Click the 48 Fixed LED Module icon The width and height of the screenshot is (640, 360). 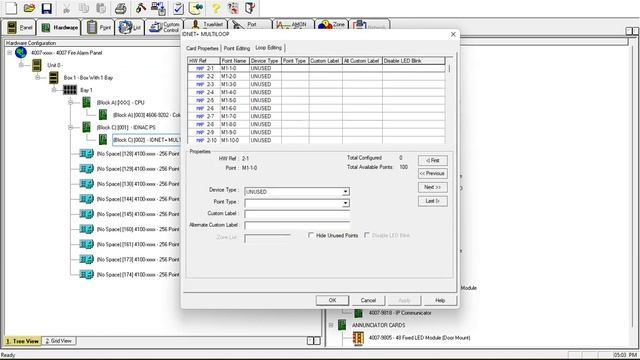(358, 338)
